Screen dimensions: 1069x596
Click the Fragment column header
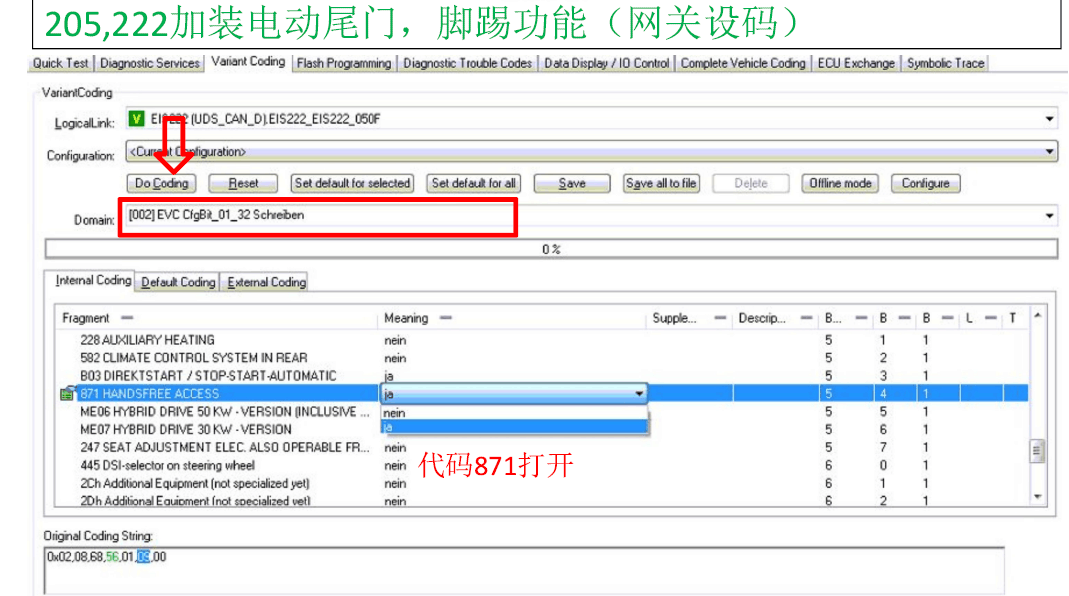point(86,318)
